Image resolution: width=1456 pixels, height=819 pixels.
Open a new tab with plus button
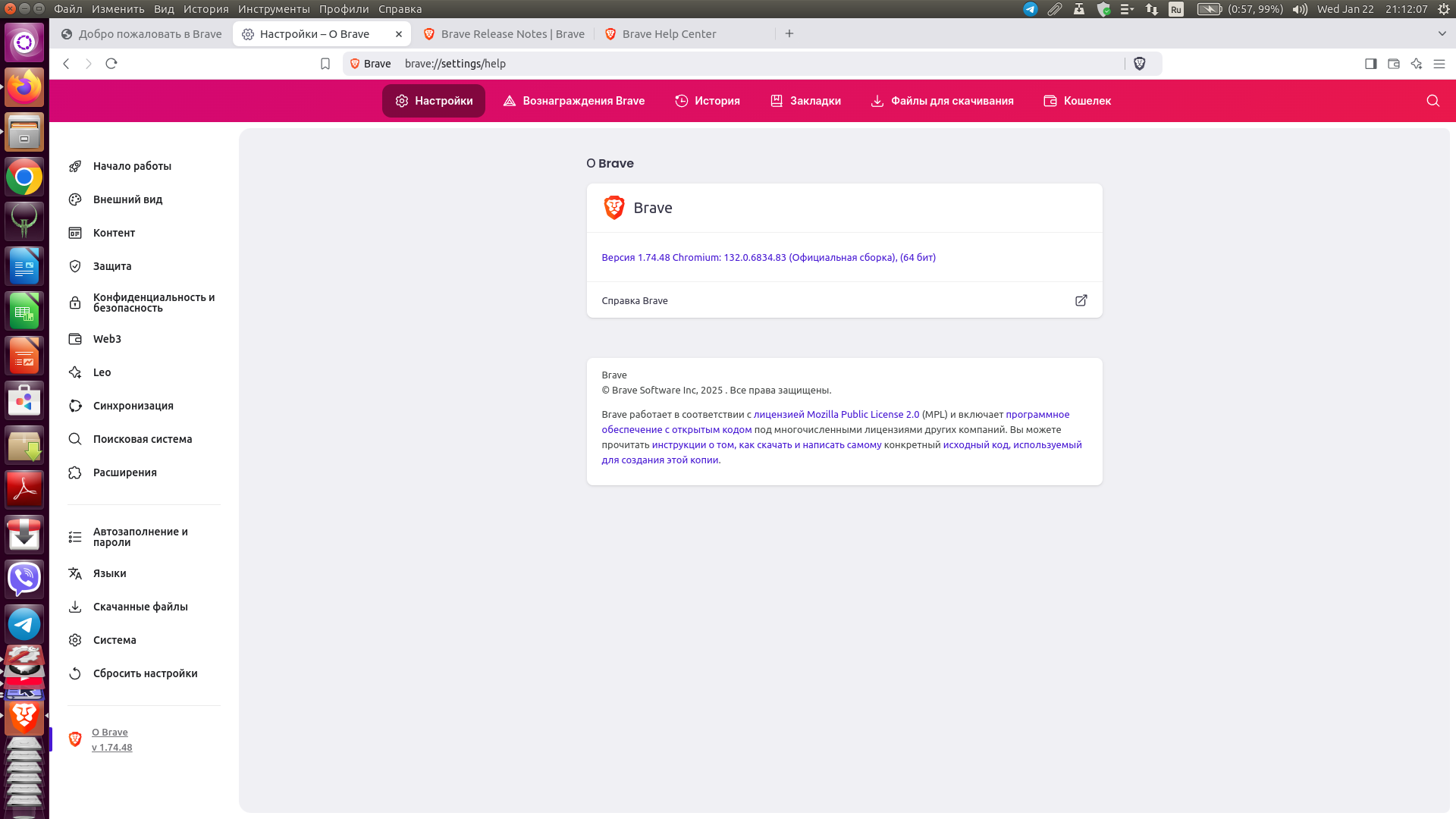pyautogui.click(x=789, y=33)
